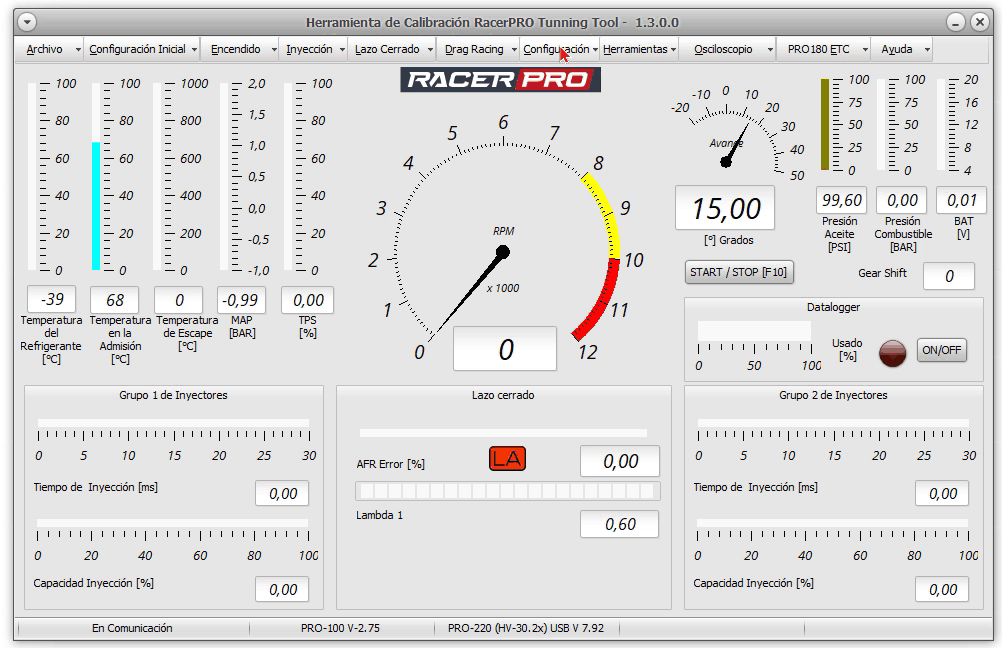Viewport: 1002px width, 648px height.
Task: Click the Gear Shift label
Action: [x=882, y=273]
